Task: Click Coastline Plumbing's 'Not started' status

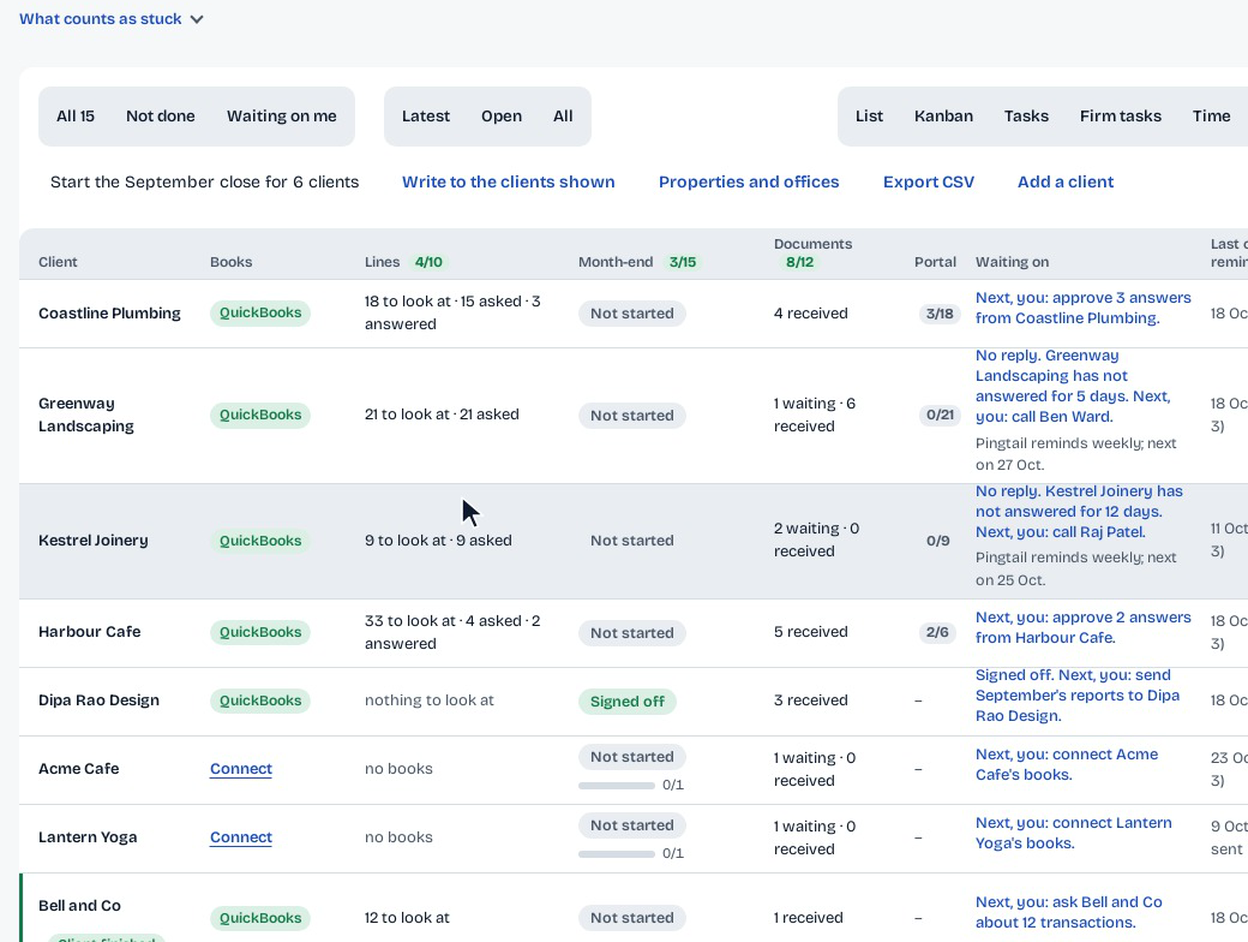Action: [x=632, y=314]
